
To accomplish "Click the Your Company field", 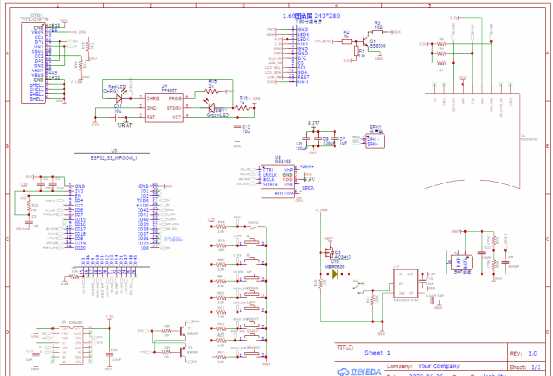I will (439, 366).
